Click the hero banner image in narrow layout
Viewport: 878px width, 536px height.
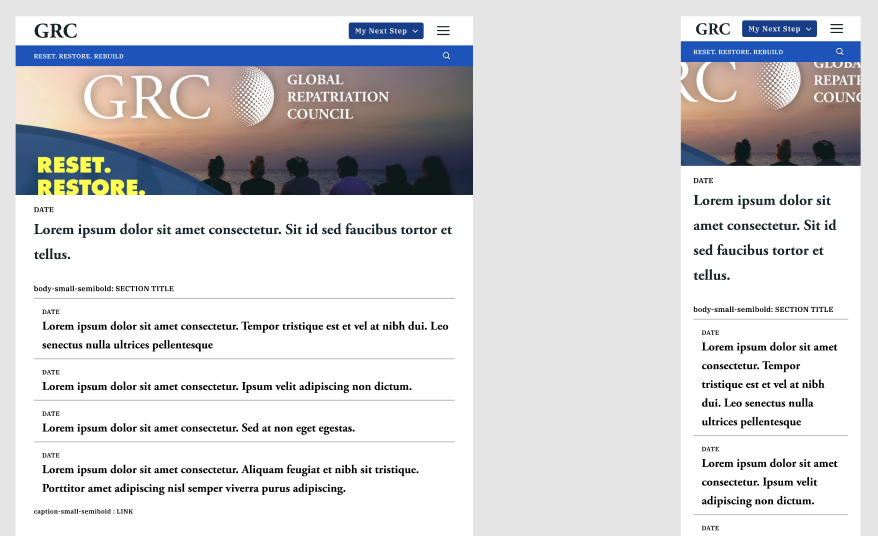click(770, 114)
